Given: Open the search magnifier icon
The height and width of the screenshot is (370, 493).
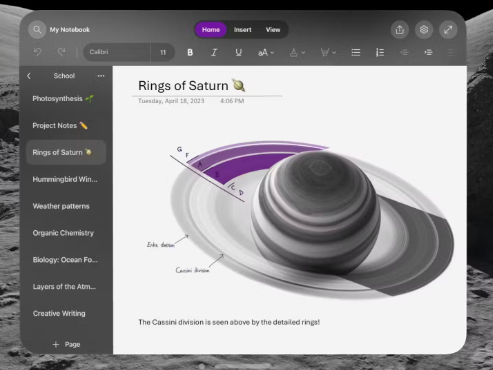Looking at the screenshot, I should click(37, 30).
